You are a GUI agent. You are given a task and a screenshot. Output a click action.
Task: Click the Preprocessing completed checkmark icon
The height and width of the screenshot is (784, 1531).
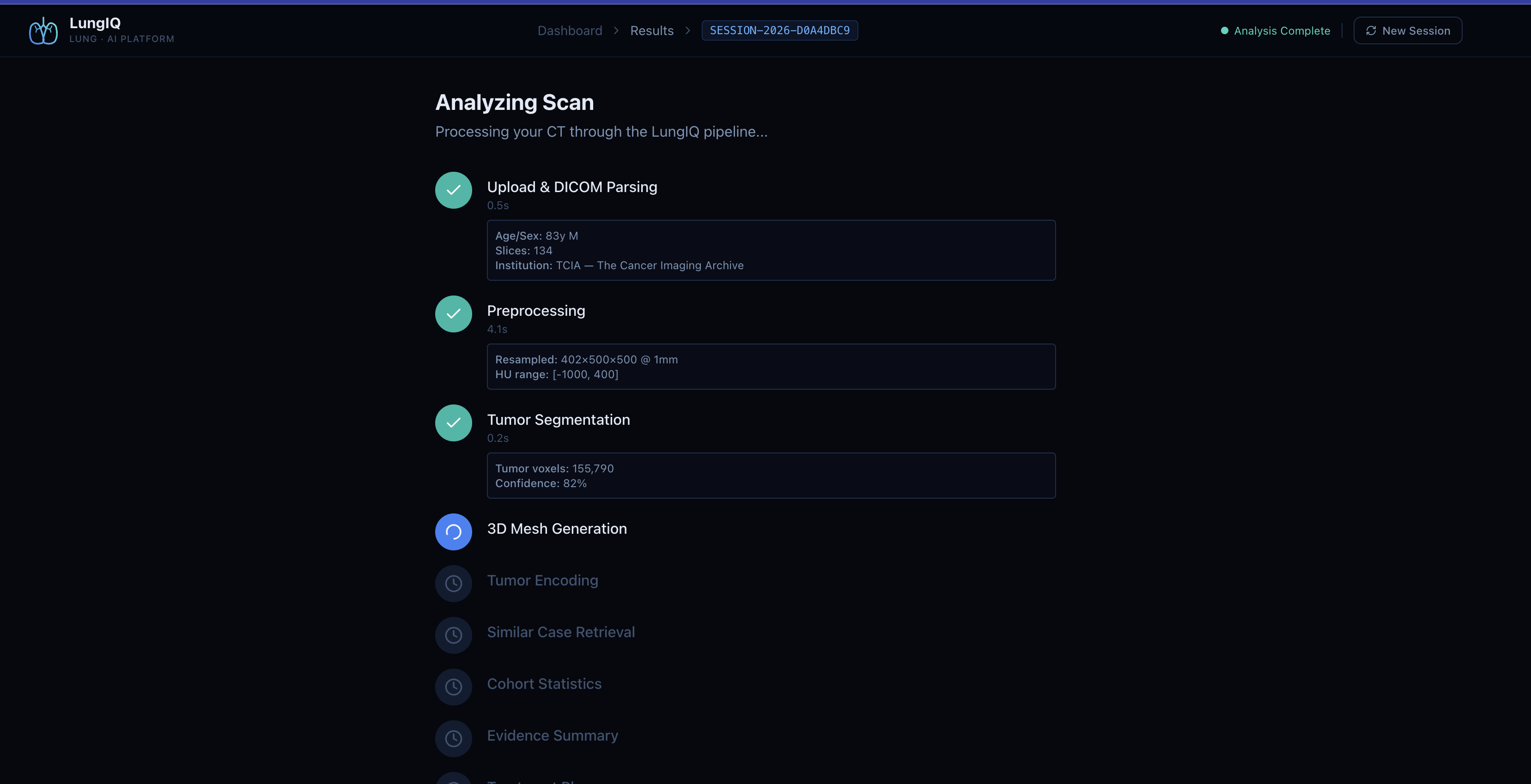(x=453, y=314)
